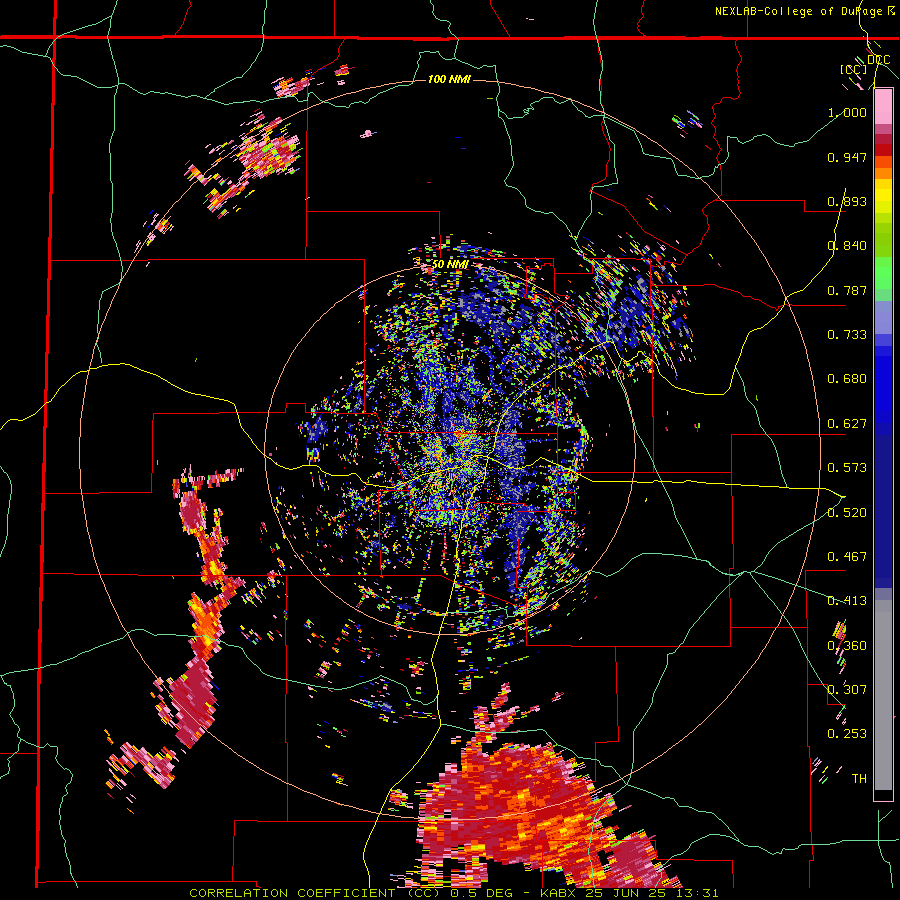Click the TH label at the scale bottom
The width and height of the screenshot is (900, 900).
tap(859, 779)
